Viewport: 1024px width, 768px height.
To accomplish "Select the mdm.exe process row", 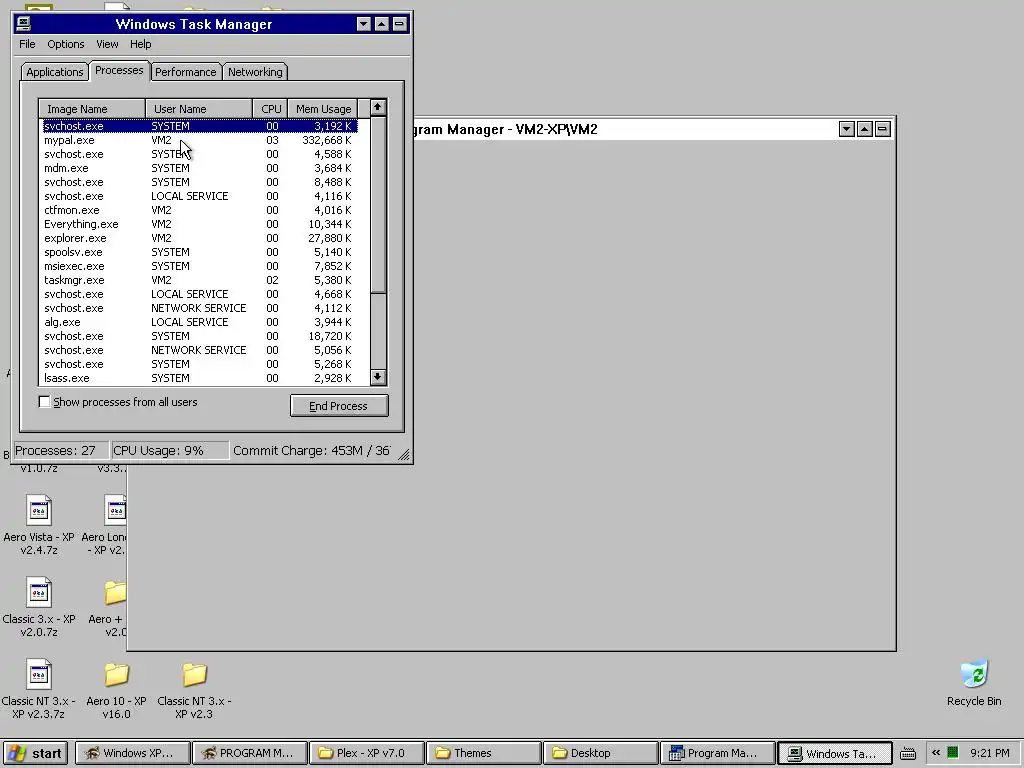I will click(200, 168).
